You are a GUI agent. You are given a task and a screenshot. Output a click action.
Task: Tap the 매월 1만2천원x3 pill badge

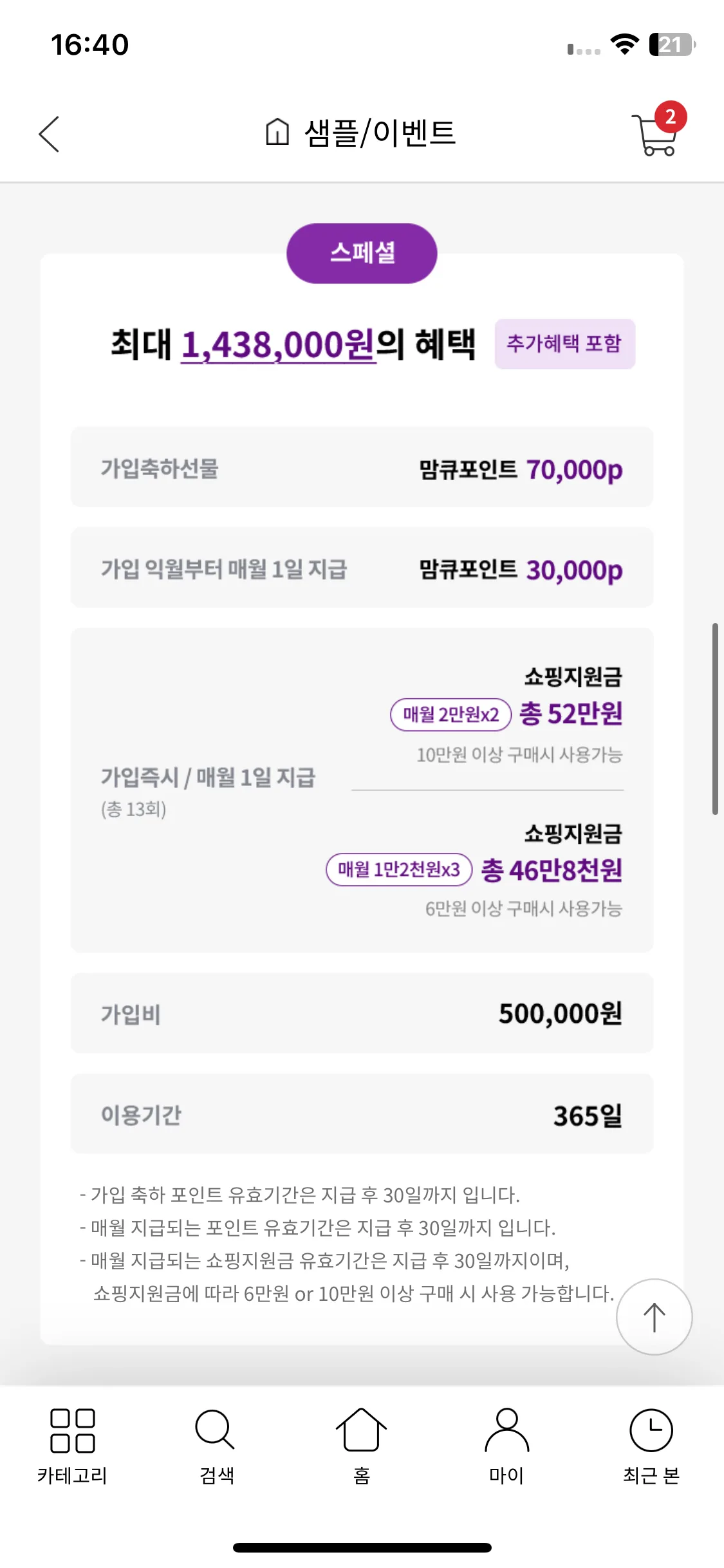(x=399, y=870)
